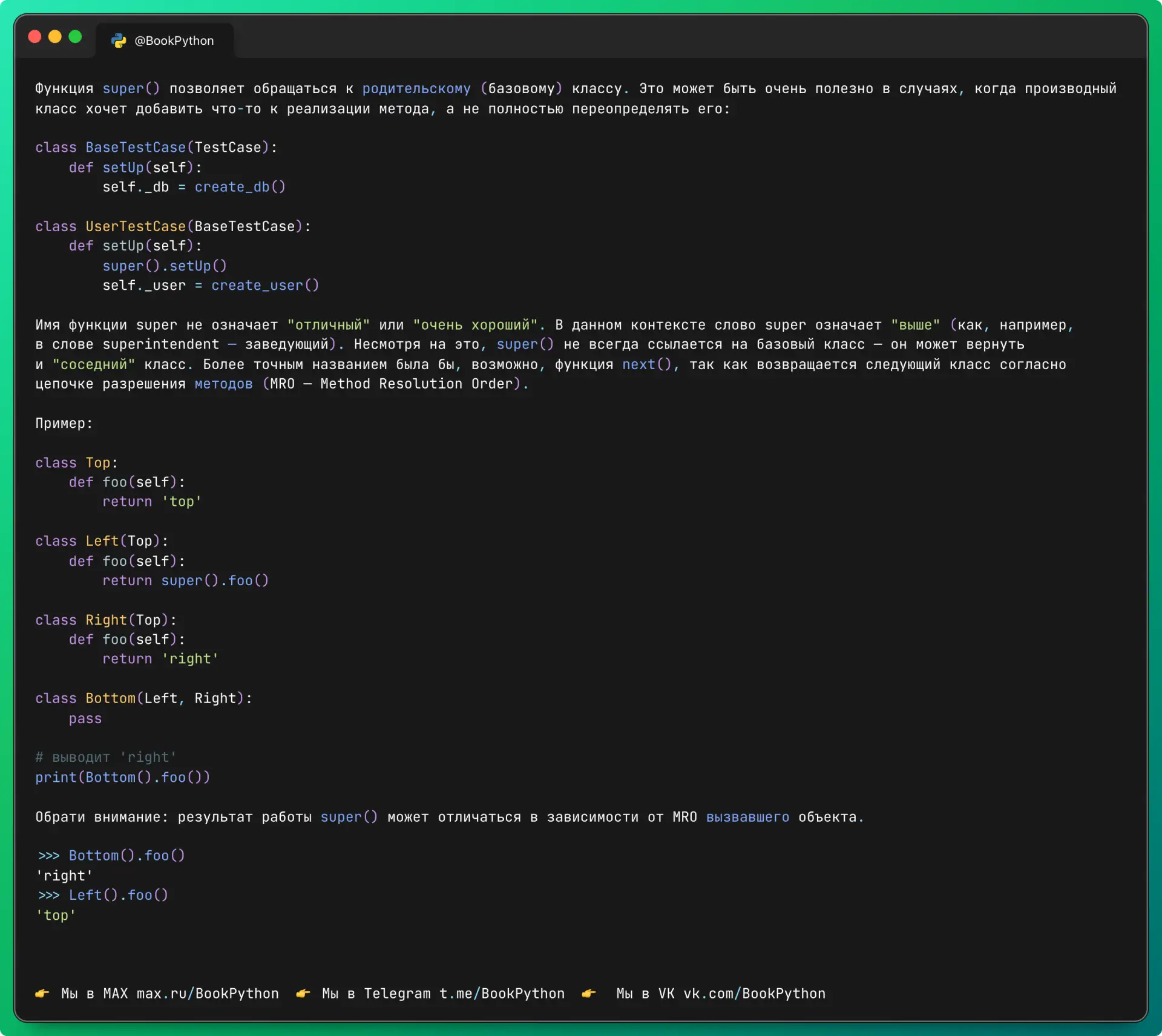Open the t.me/BookPython Telegram link

click(502, 994)
